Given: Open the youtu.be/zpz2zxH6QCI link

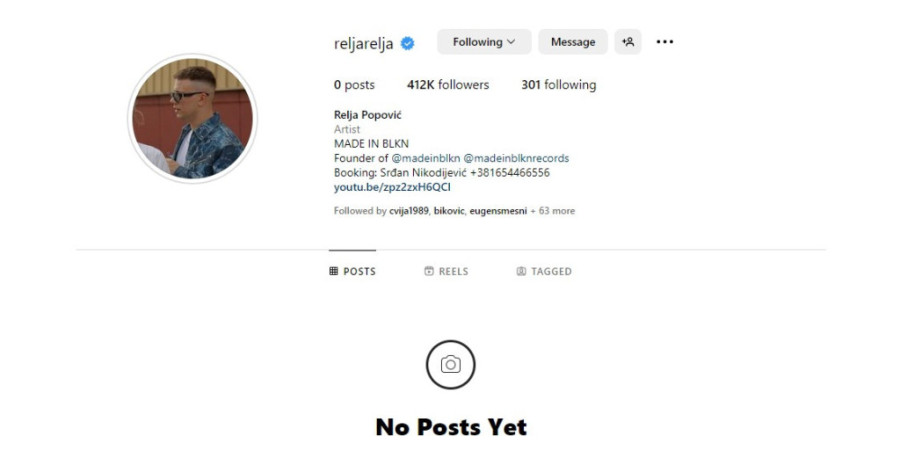Looking at the screenshot, I should 392,187.
